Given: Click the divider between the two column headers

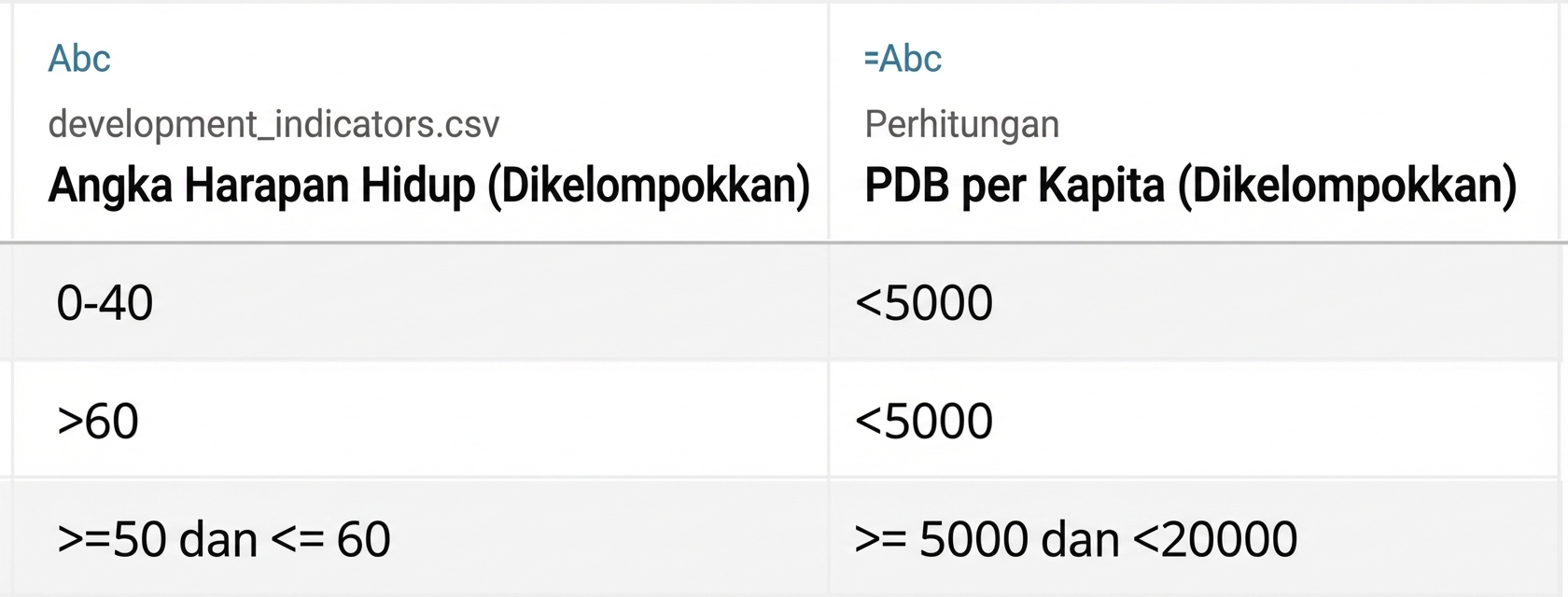Looking at the screenshot, I should pos(829,121).
